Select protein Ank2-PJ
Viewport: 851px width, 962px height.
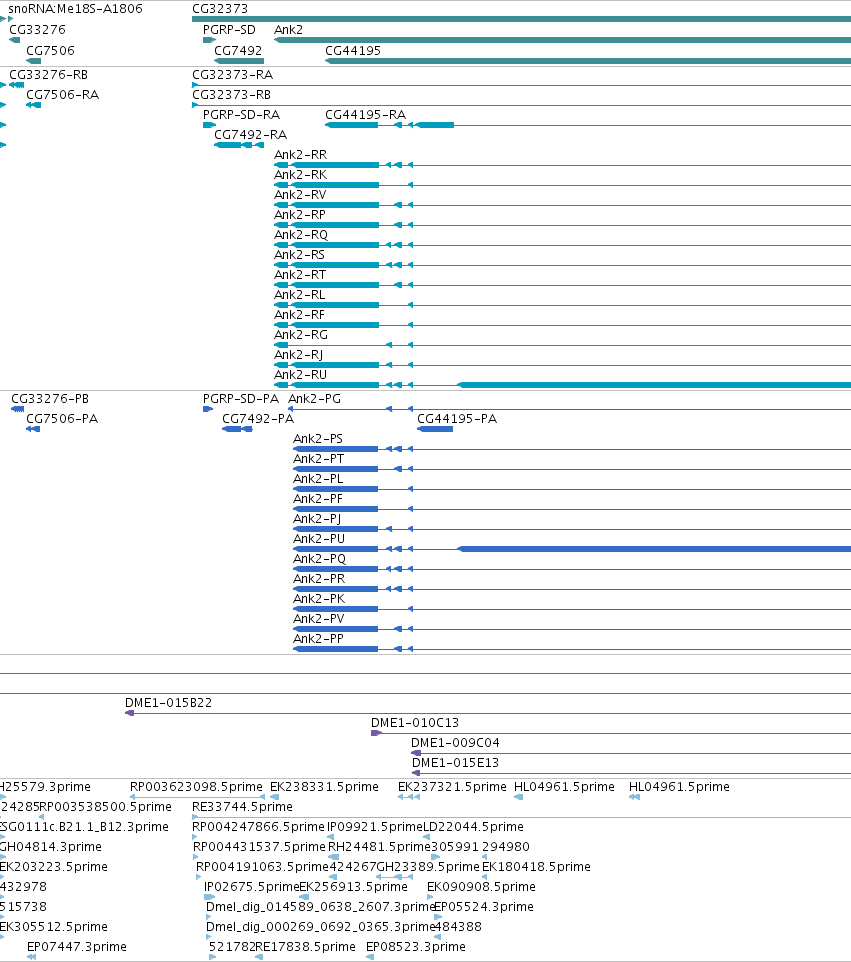317,518
